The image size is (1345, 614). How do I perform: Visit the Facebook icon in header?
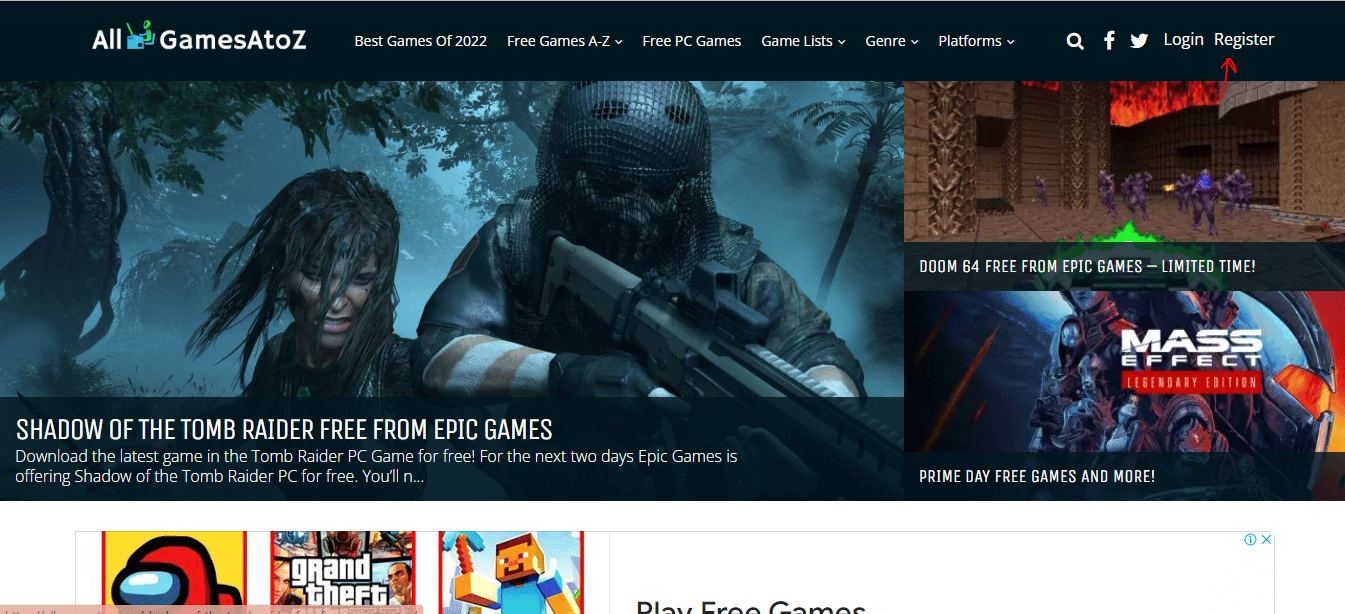tap(1109, 40)
